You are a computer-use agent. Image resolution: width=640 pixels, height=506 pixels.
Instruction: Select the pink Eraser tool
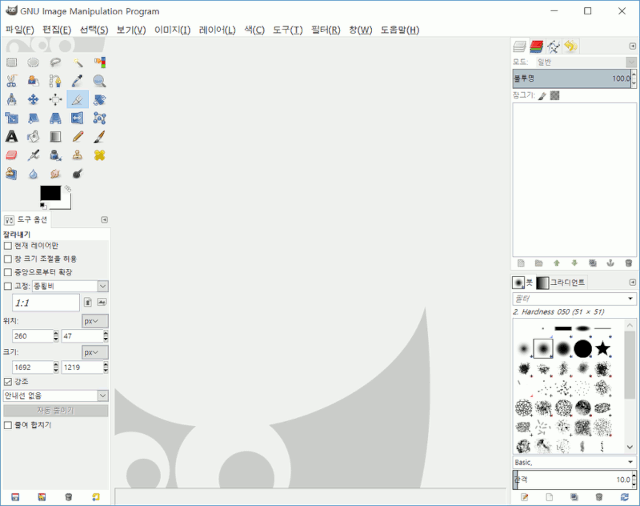pos(12,155)
